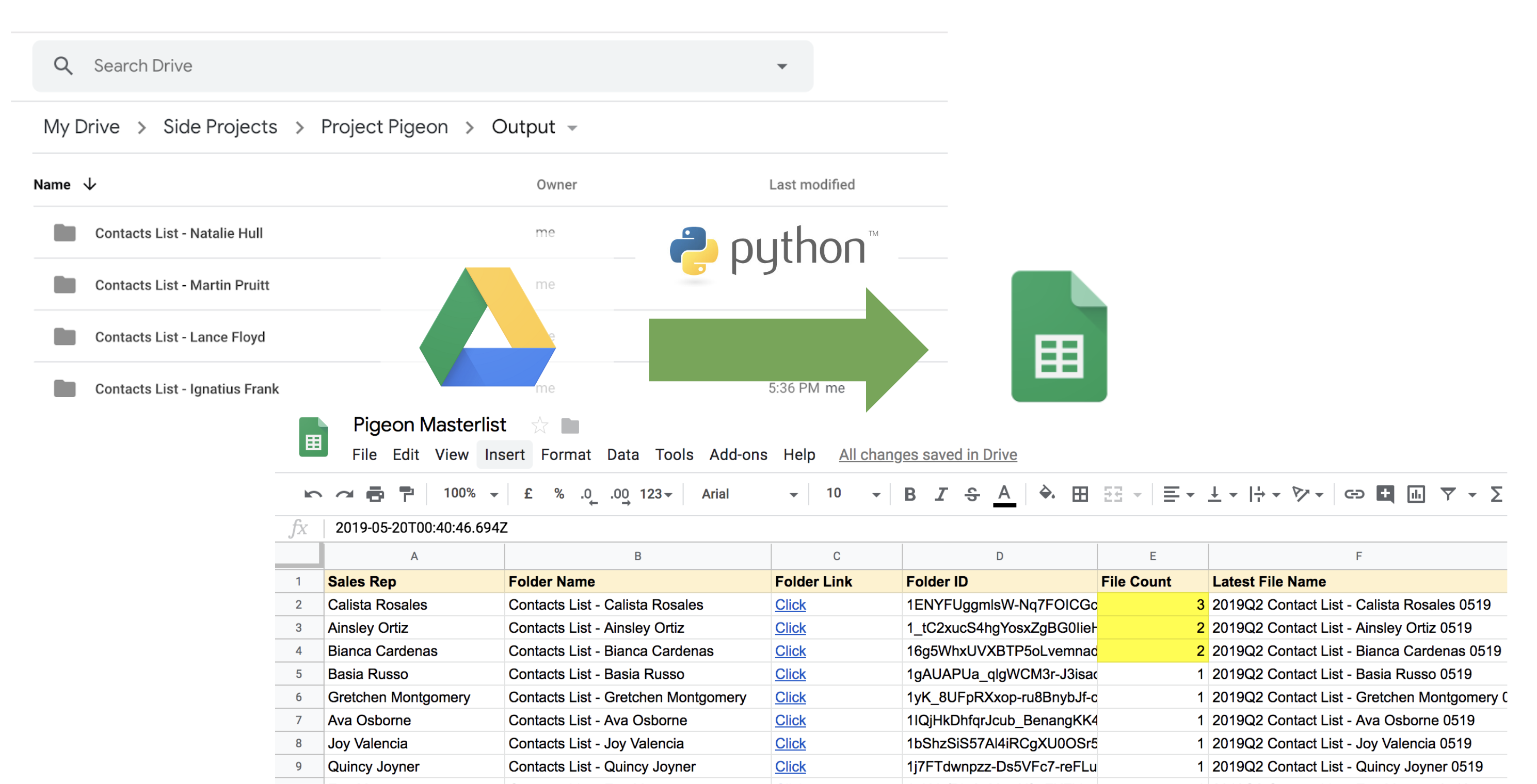1537x784 pixels.
Task: Open the Tools menu
Action: click(x=674, y=454)
